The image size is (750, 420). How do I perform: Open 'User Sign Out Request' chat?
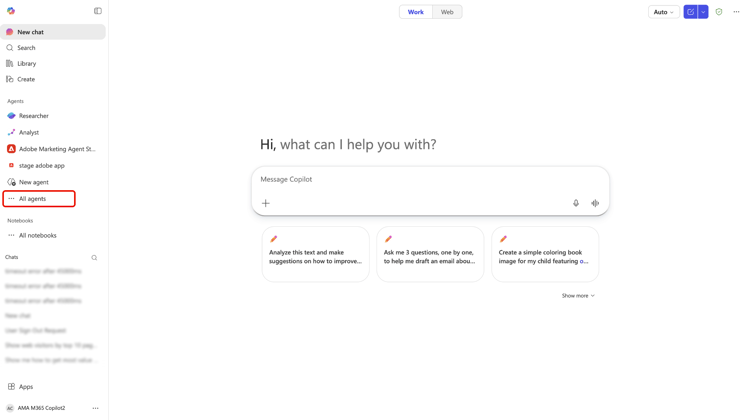click(36, 331)
